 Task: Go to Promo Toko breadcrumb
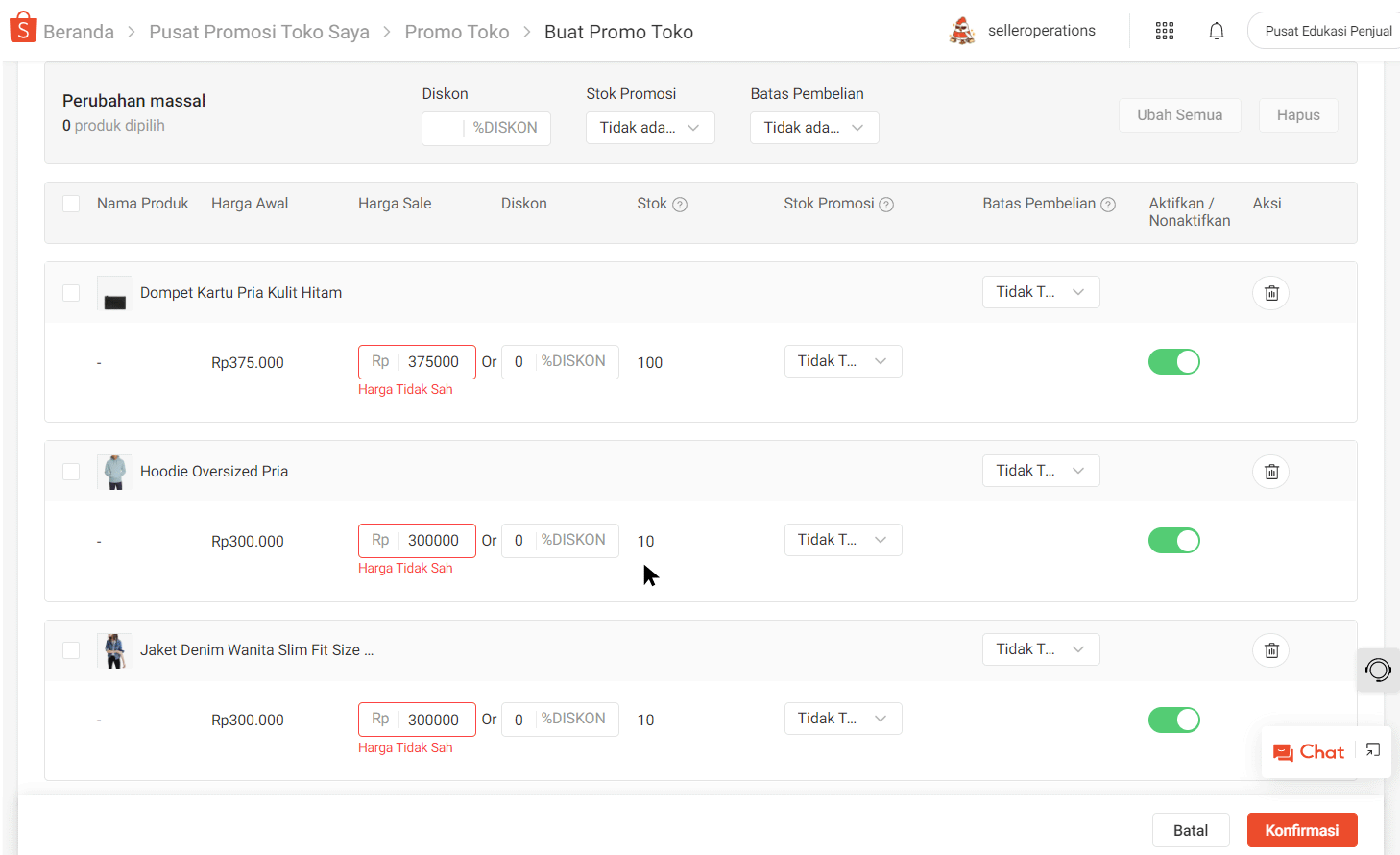pyautogui.click(x=457, y=32)
